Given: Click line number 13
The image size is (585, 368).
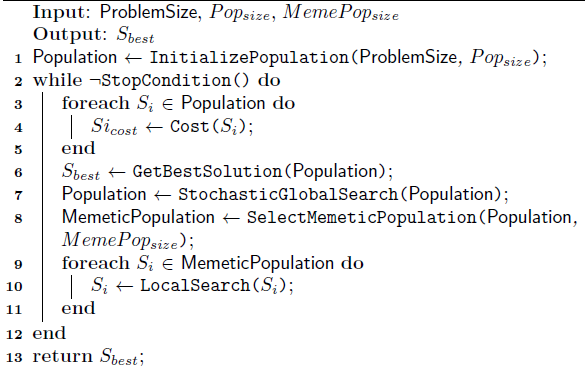Looking at the screenshot, I should [14, 357].
